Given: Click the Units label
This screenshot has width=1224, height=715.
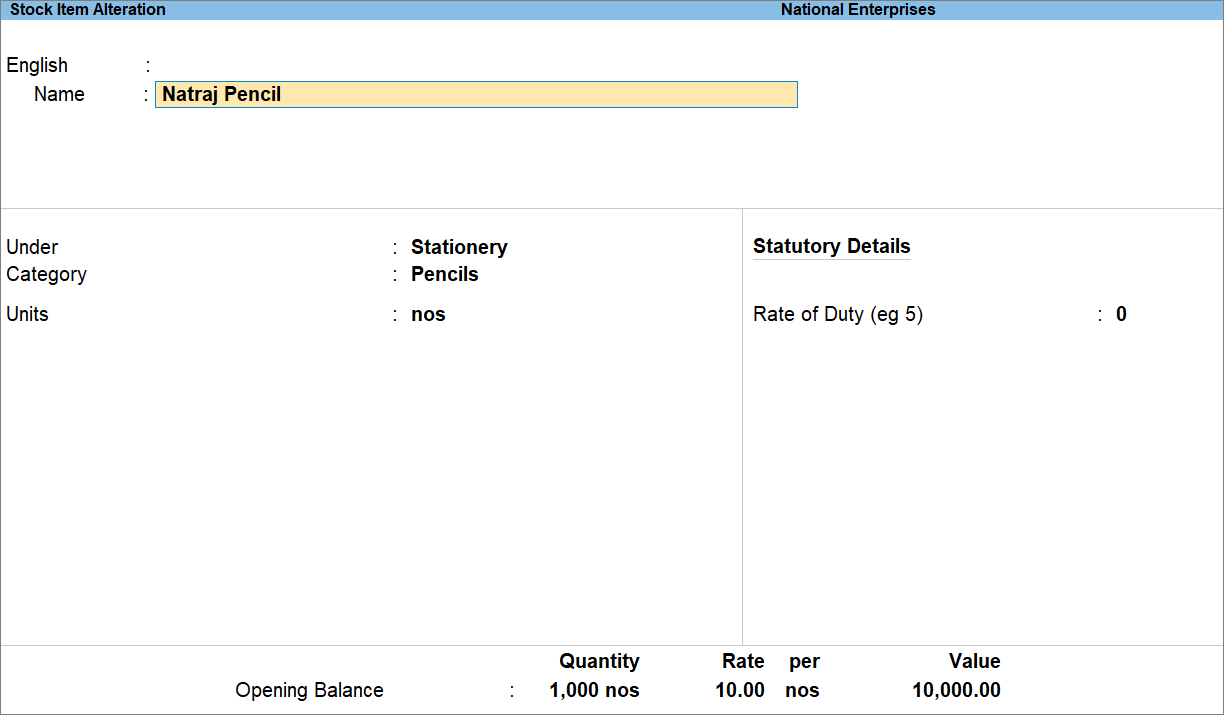Looking at the screenshot, I should coord(27,314).
